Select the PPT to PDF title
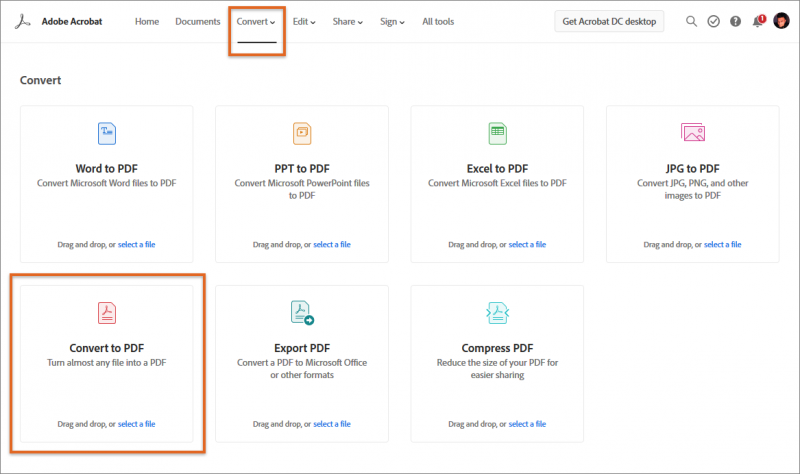The image size is (800, 474). 302,168
